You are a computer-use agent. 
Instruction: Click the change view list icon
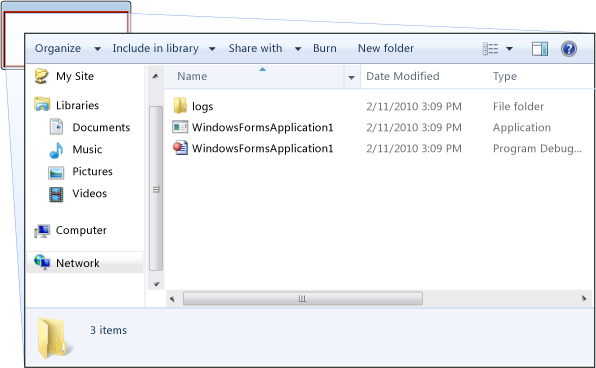[x=490, y=49]
